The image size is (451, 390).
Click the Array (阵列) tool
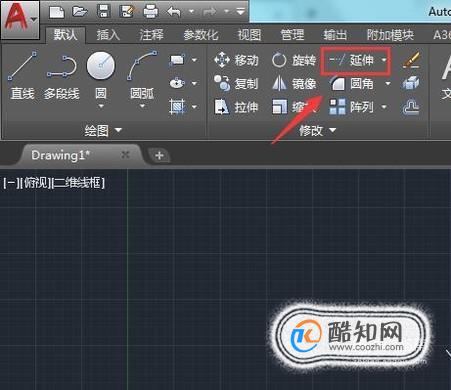[351, 107]
